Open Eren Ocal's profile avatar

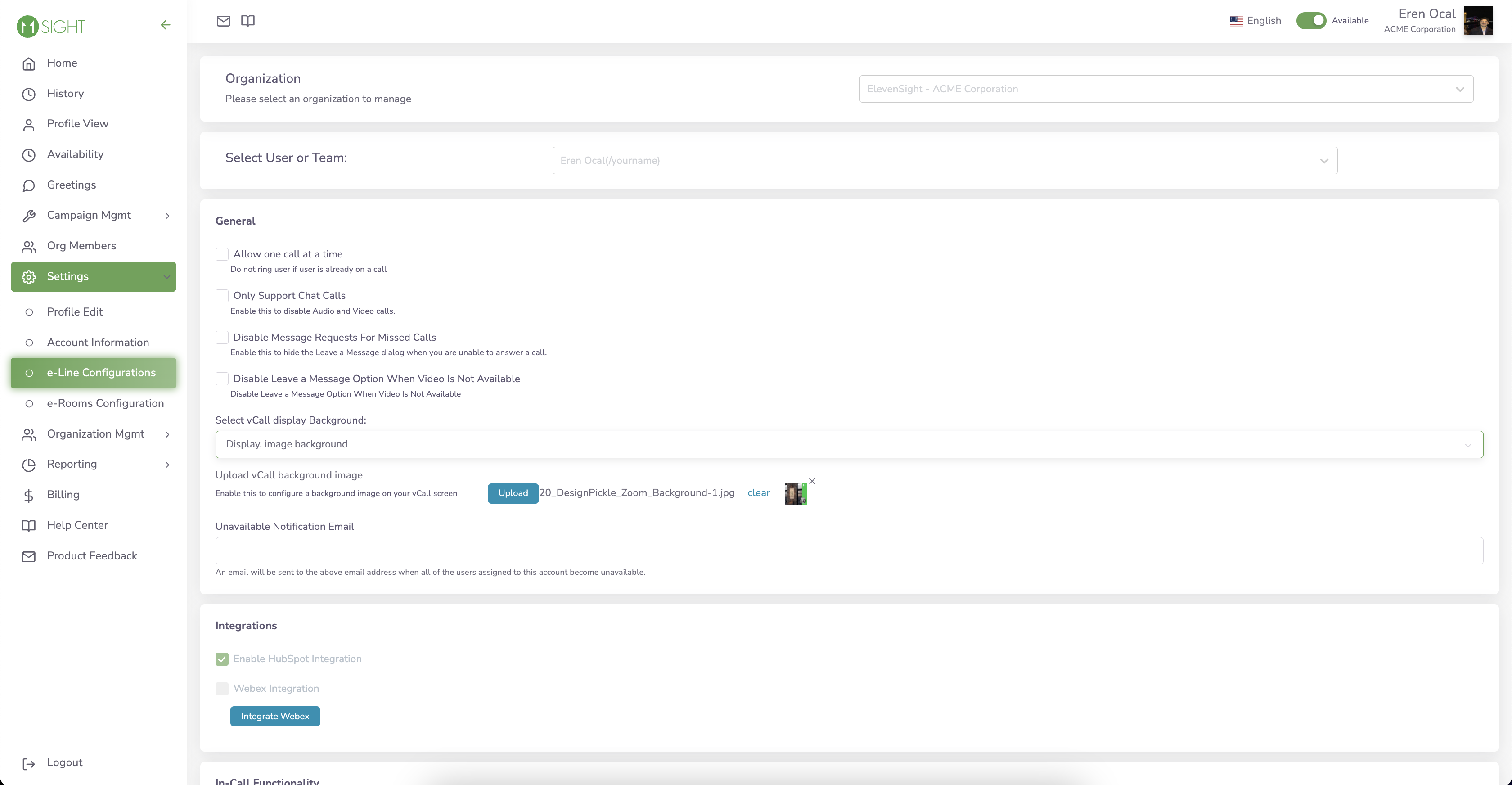pos(1478,21)
